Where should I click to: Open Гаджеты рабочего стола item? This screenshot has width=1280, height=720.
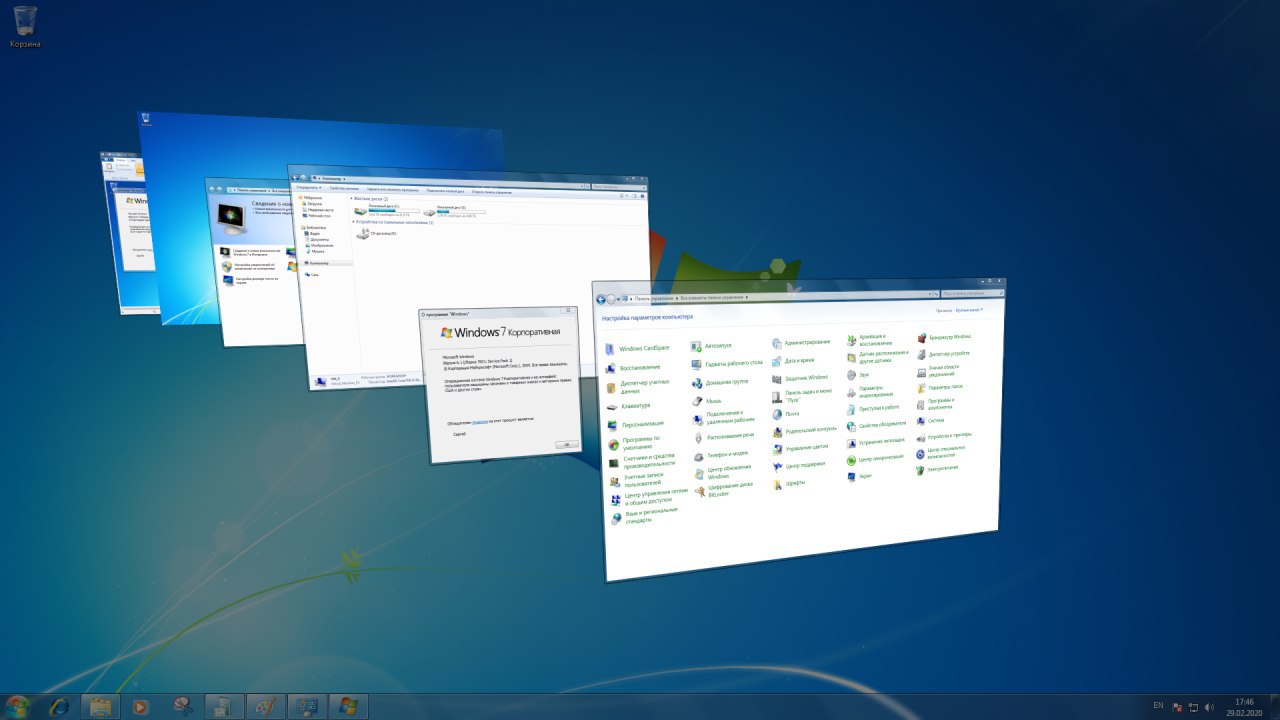tap(727, 364)
